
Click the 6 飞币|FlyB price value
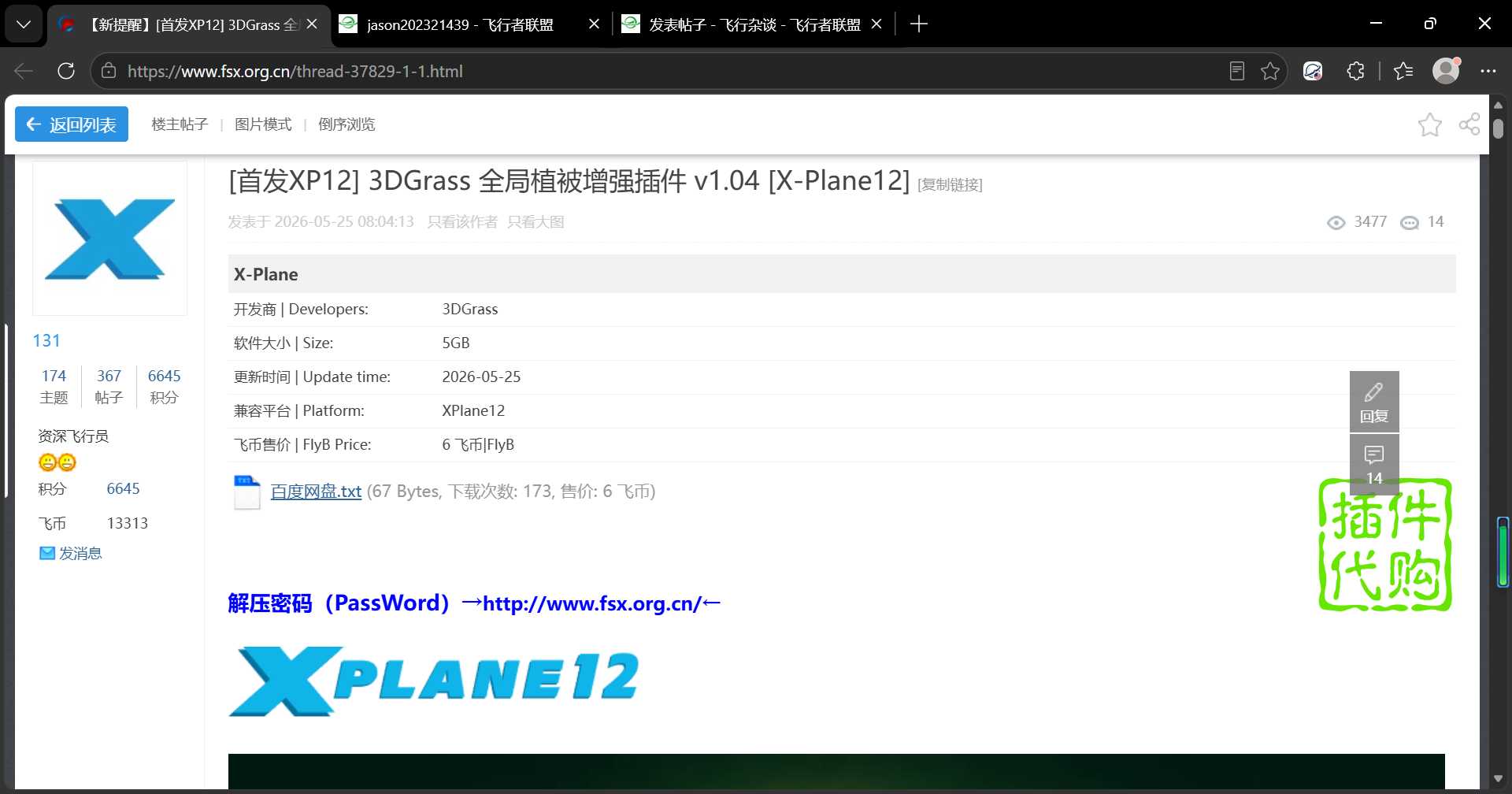coord(478,444)
